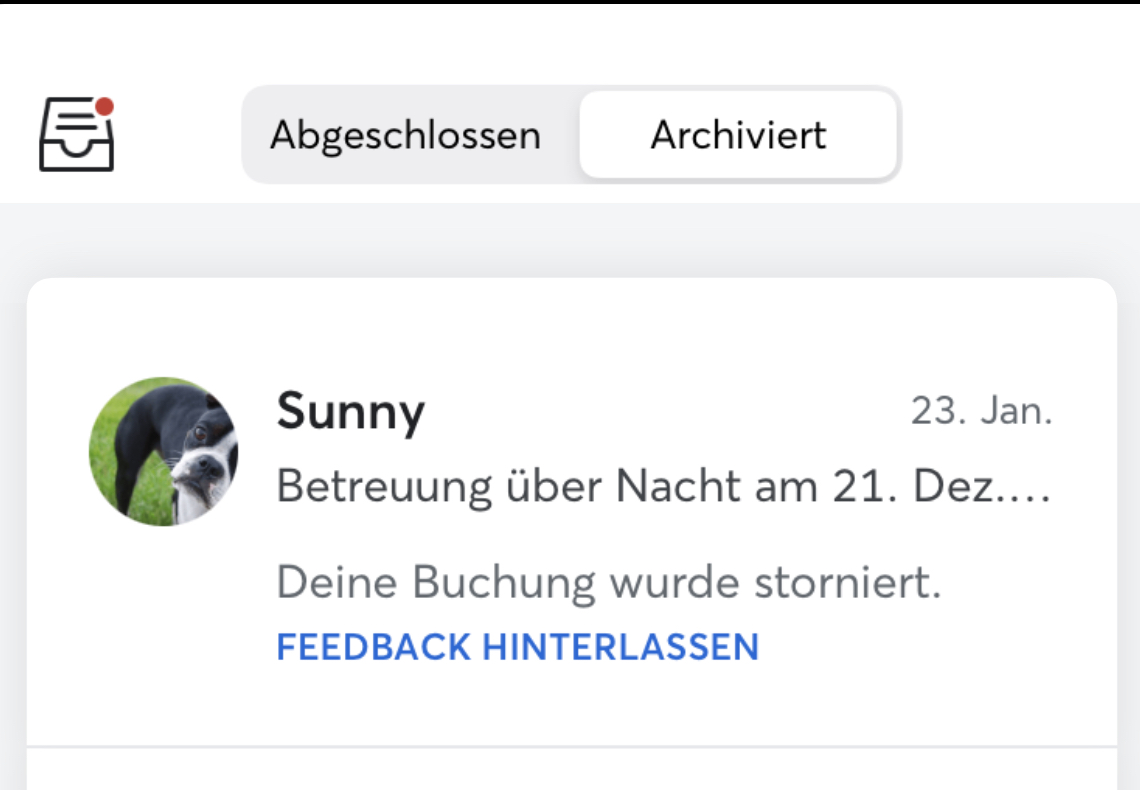1140x790 pixels.
Task: Click the divider line under Sunny's card
Action: (570, 746)
